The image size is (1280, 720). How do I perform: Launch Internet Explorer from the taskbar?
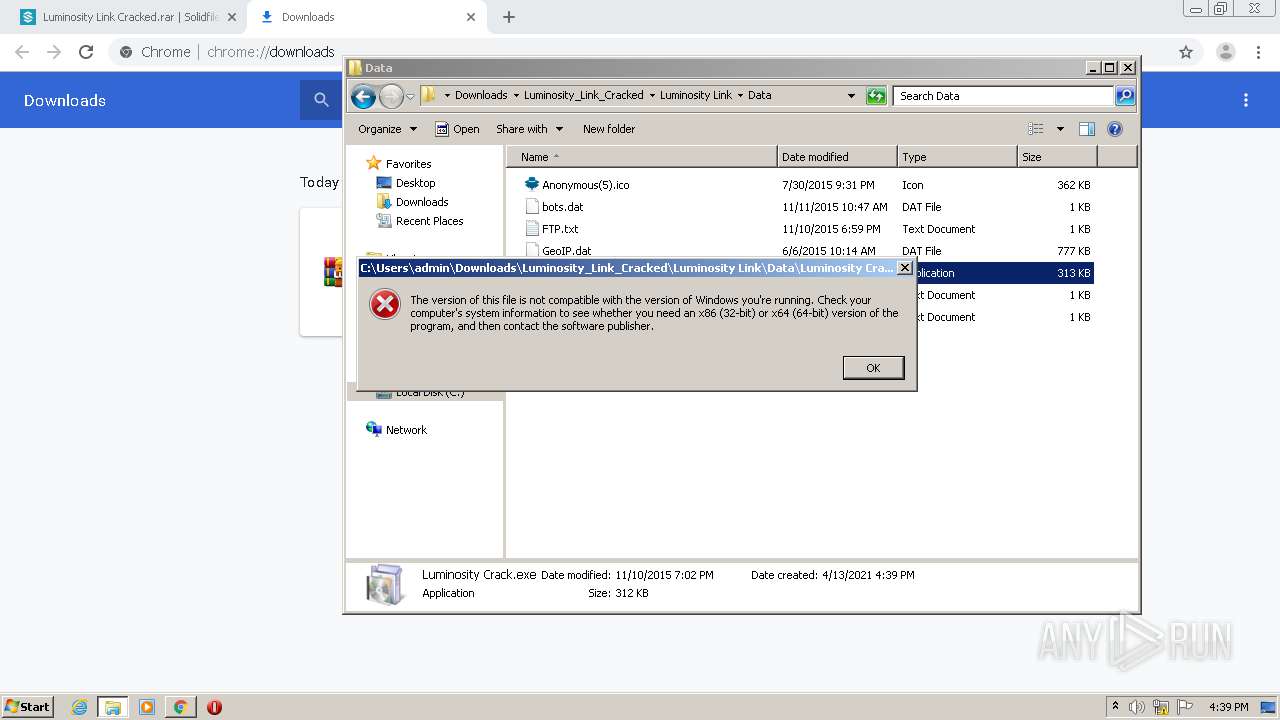(79, 707)
